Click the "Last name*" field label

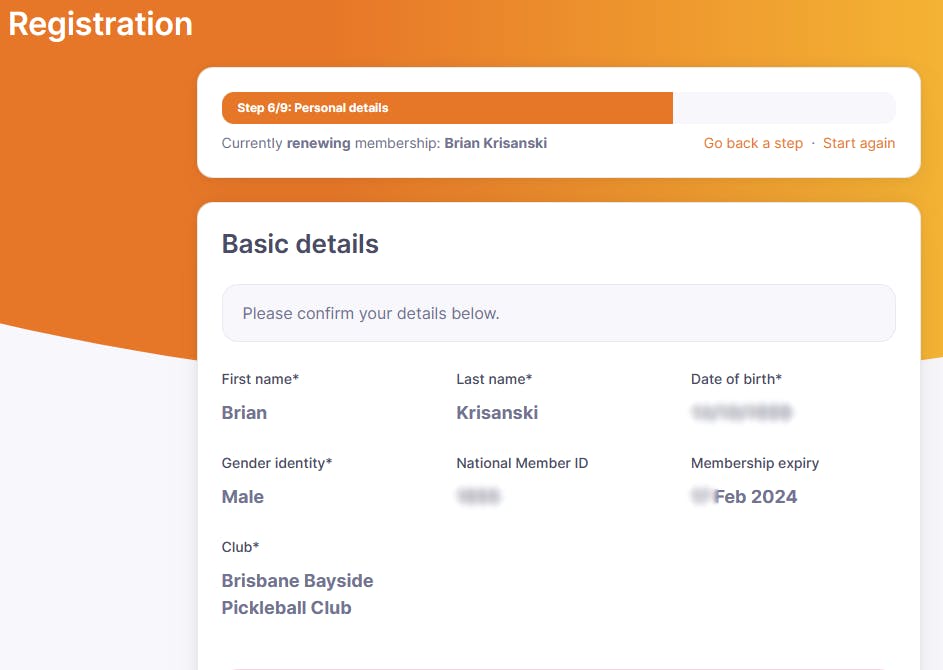point(494,379)
